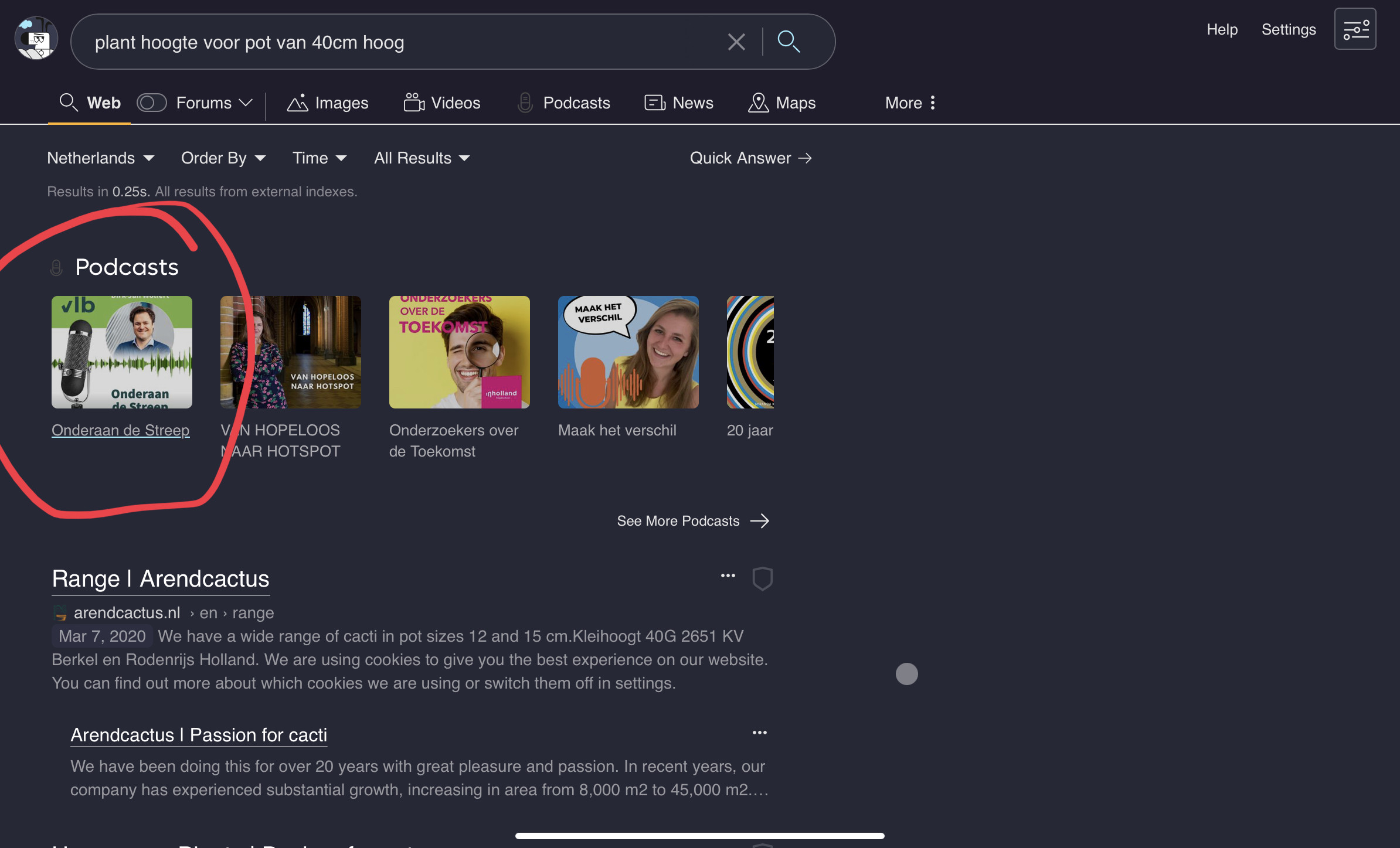Image resolution: width=1400 pixels, height=848 pixels.
Task: Click the shield icon beside Range | Arendcactus
Action: click(x=762, y=578)
